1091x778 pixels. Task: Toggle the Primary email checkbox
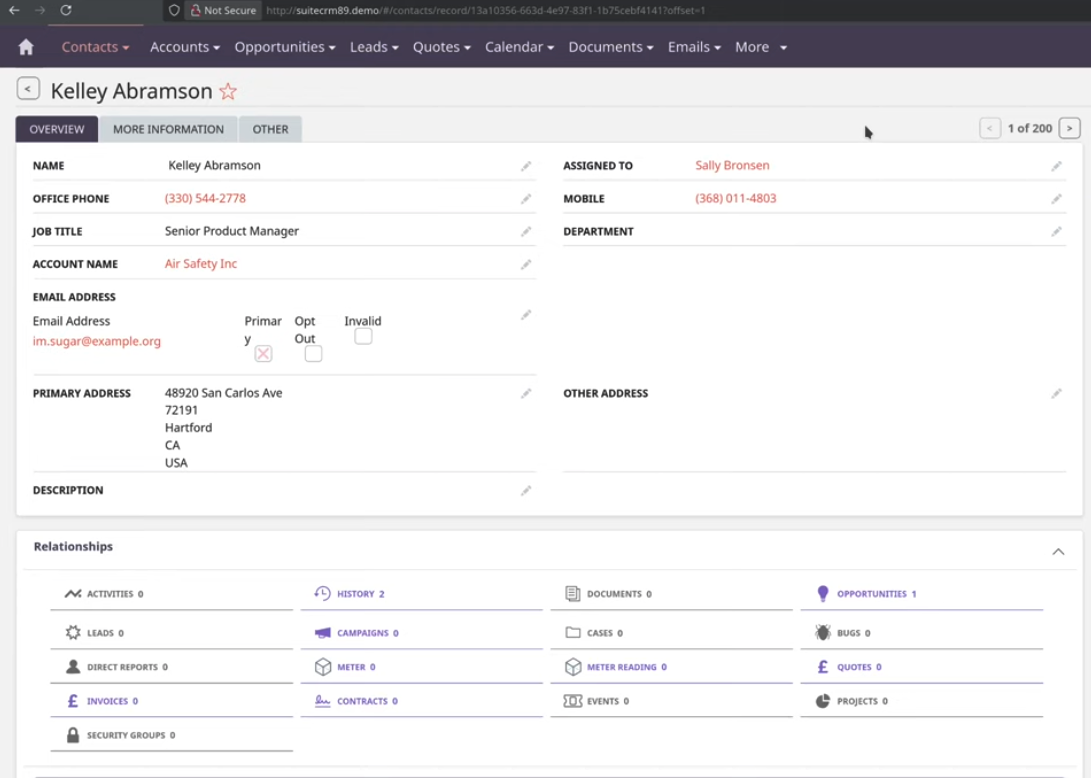263,354
